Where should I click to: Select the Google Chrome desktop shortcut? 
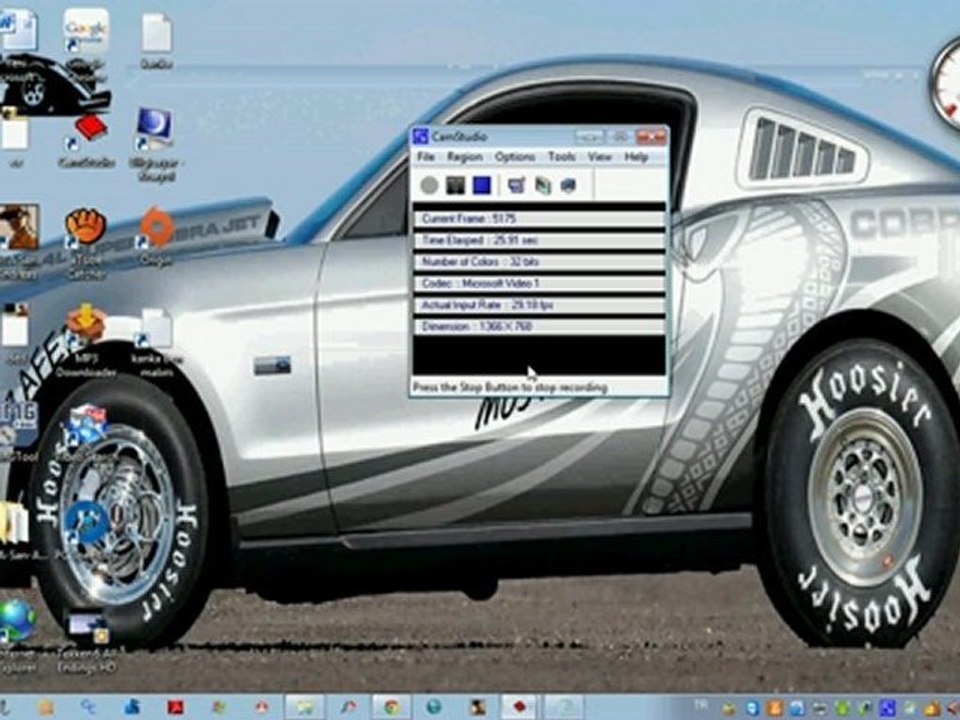(86, 44)
